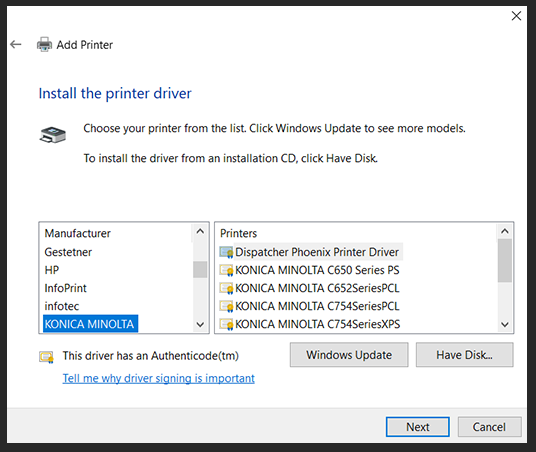Open the driver signing importance link
Screen dimensions: 536x452
pyautogui.click(x=159, y=378)
